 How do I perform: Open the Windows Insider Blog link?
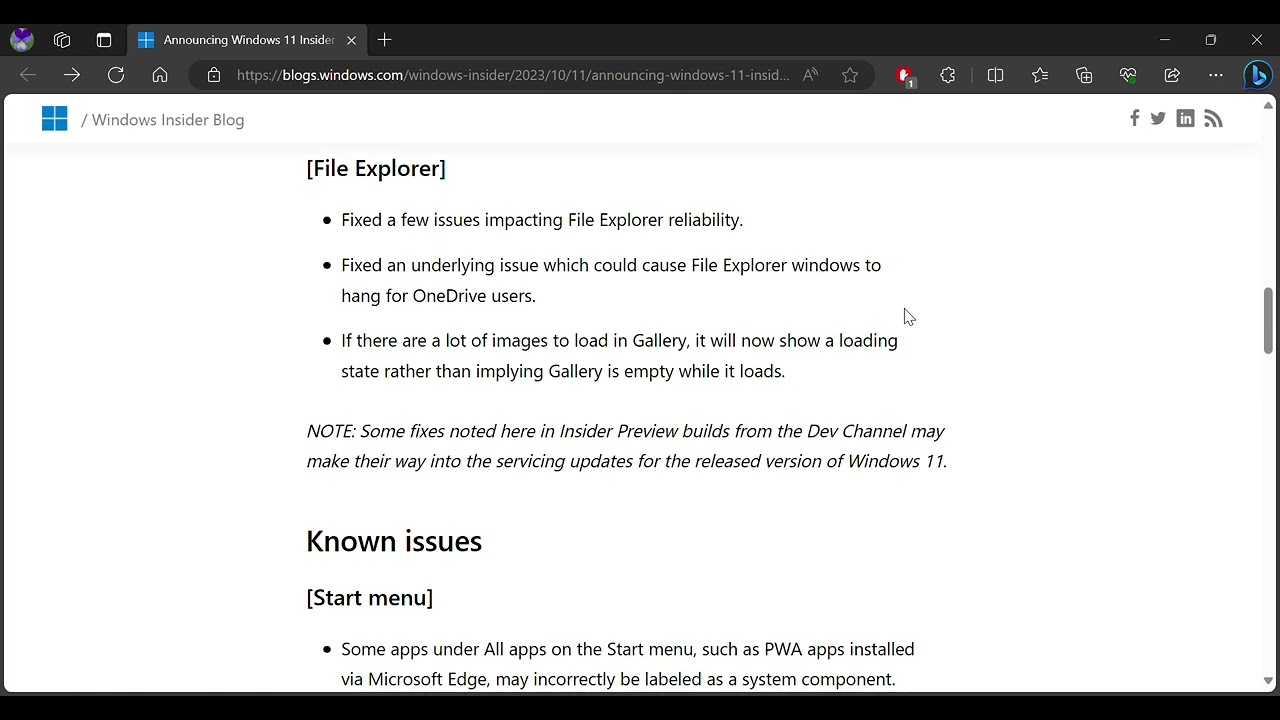pos(168,120)
